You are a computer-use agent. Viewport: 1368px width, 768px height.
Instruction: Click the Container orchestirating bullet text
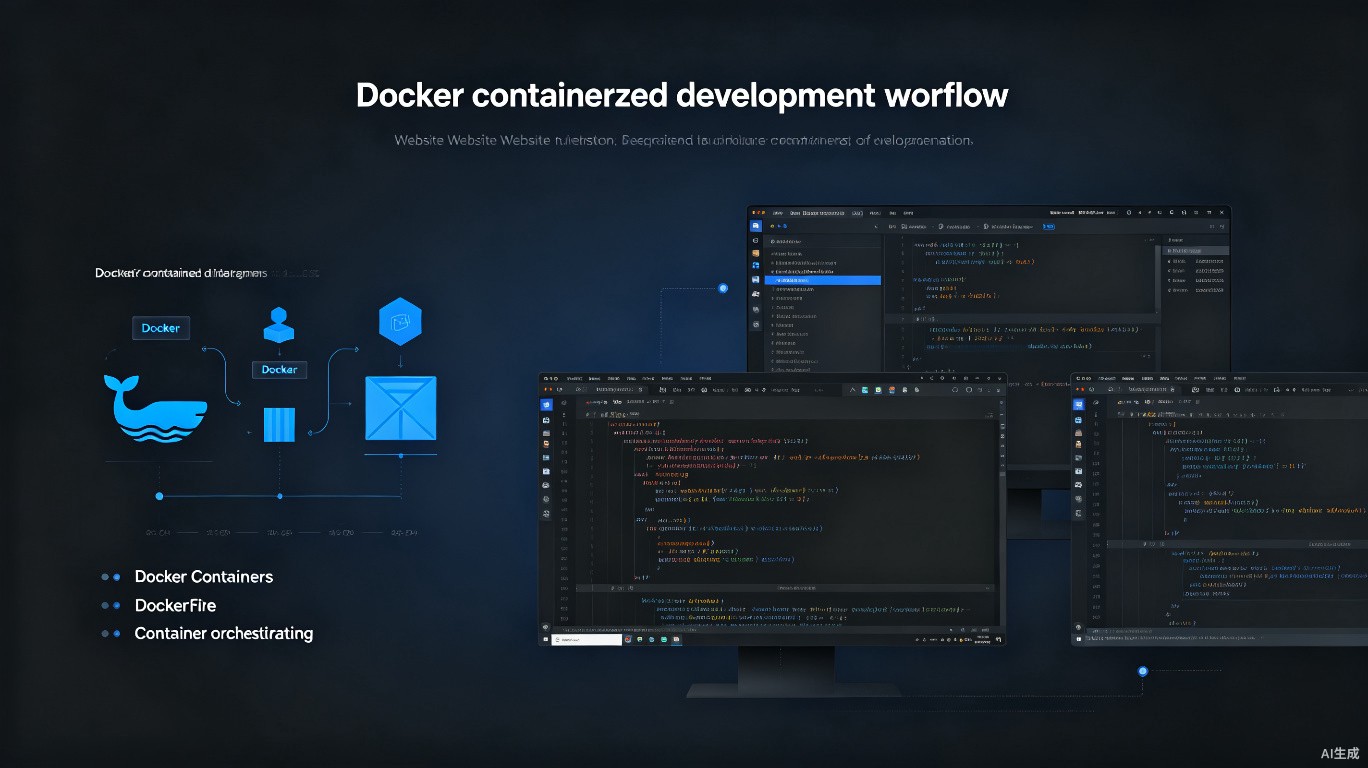pos(224,633)
